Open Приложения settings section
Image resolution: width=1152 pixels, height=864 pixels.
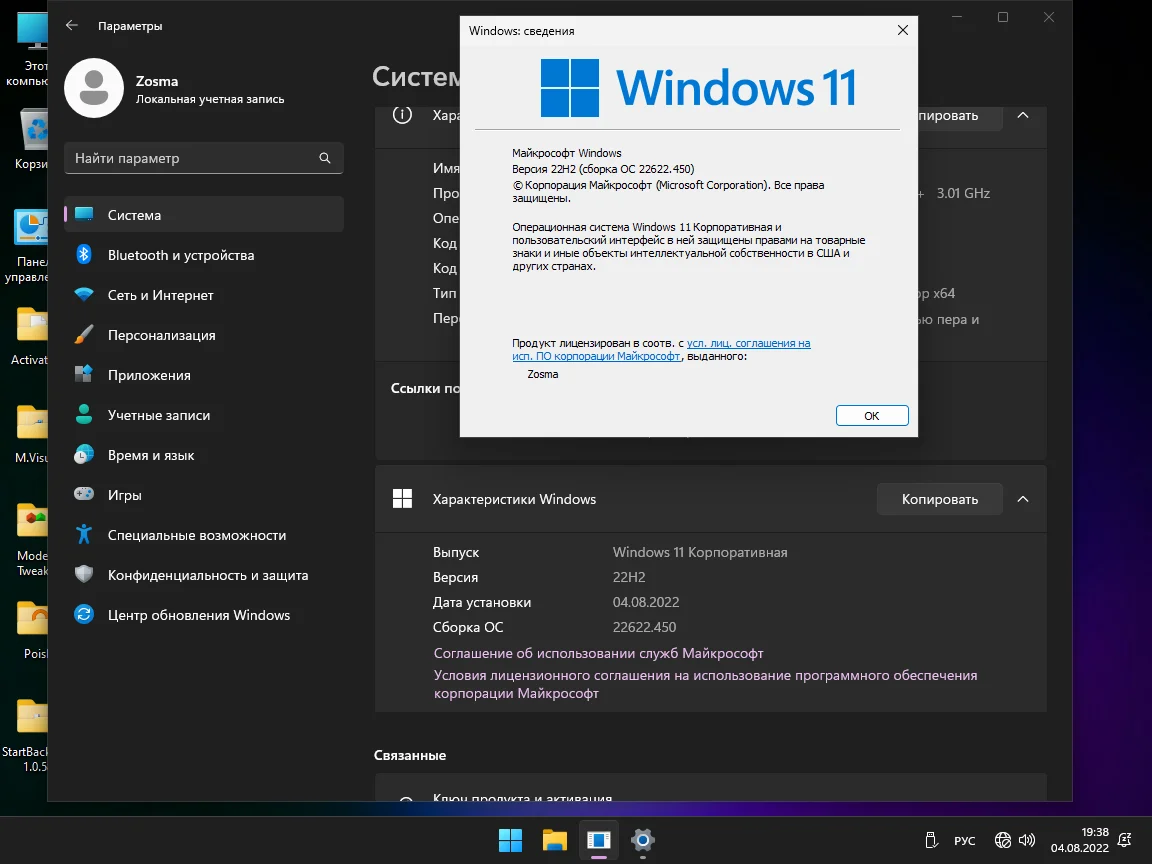[148, 375]
